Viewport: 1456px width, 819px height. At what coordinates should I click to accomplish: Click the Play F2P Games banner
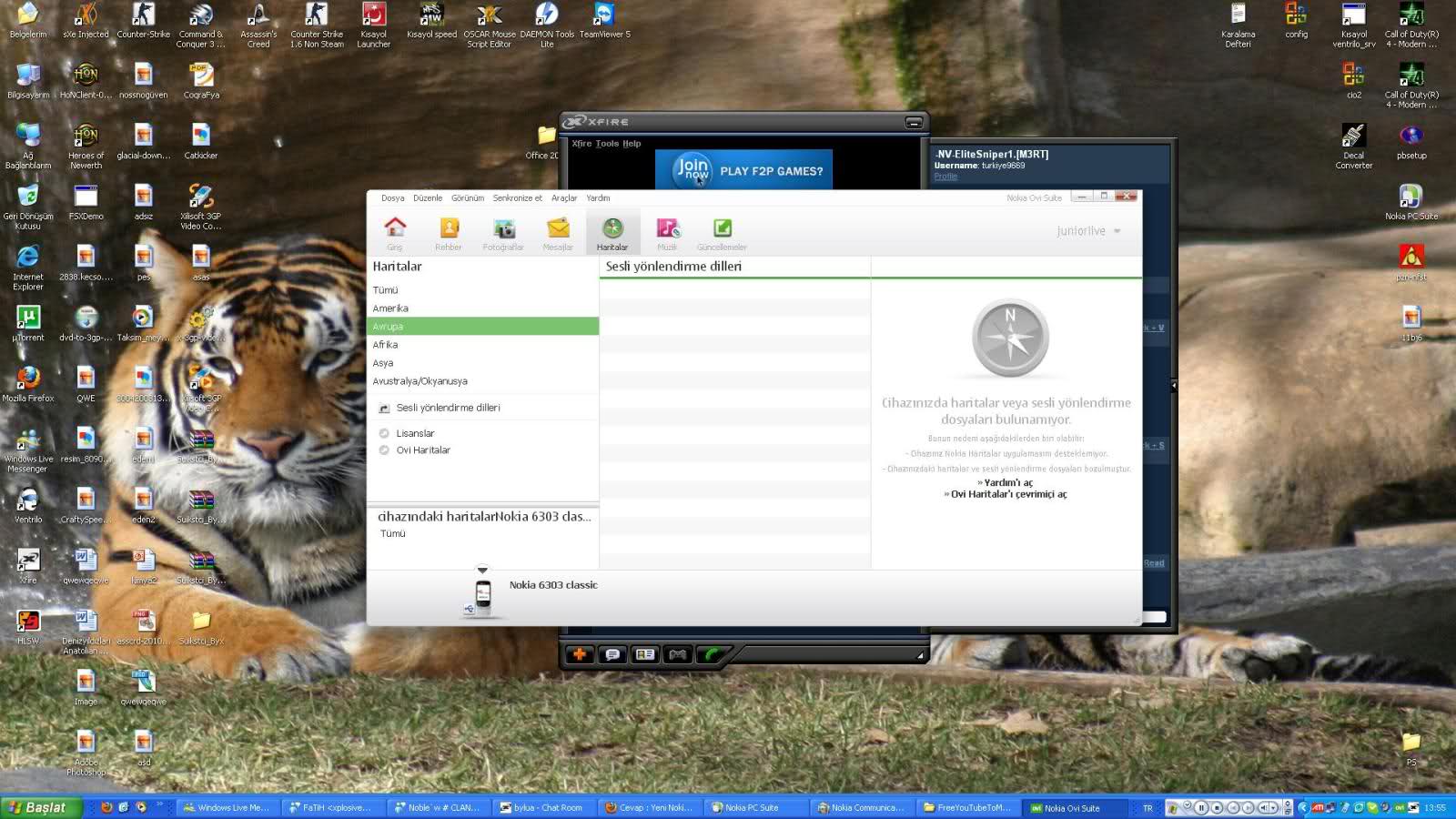click(743, 170)
